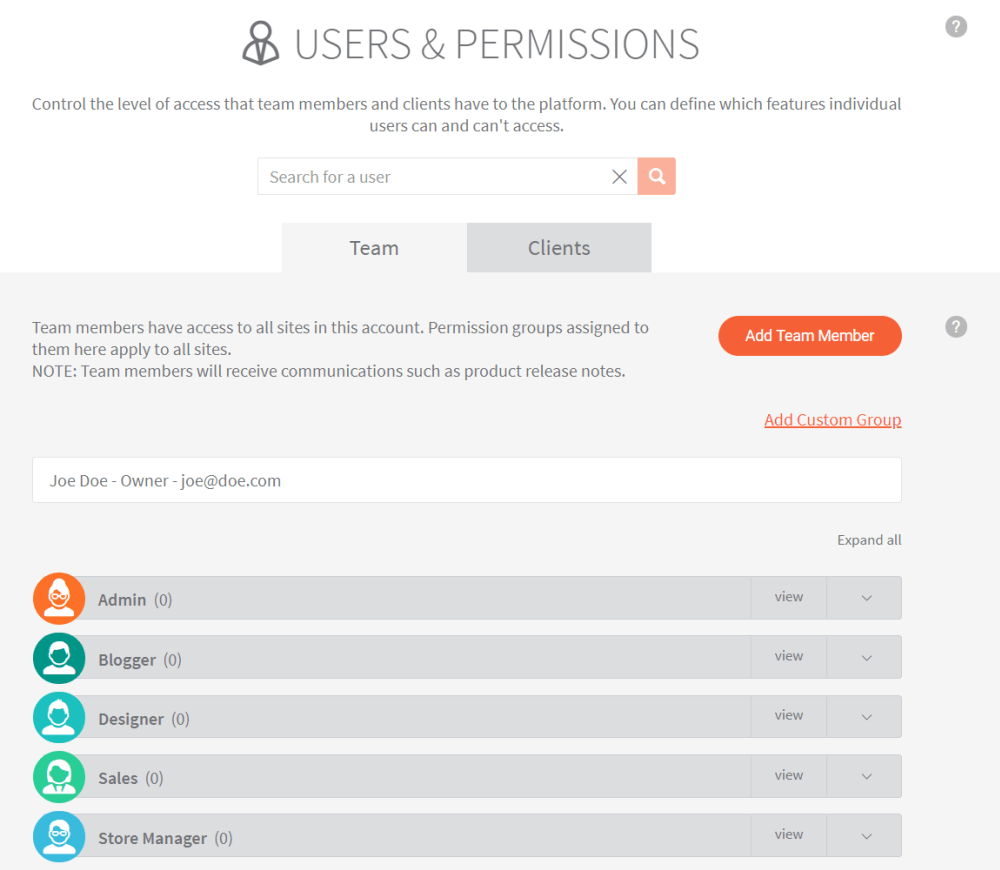Image resolution: width=1000 pixels, height=870 pixels.
Task: Click the Store Manager group avatar icon
Action: [x=59, y=836]
